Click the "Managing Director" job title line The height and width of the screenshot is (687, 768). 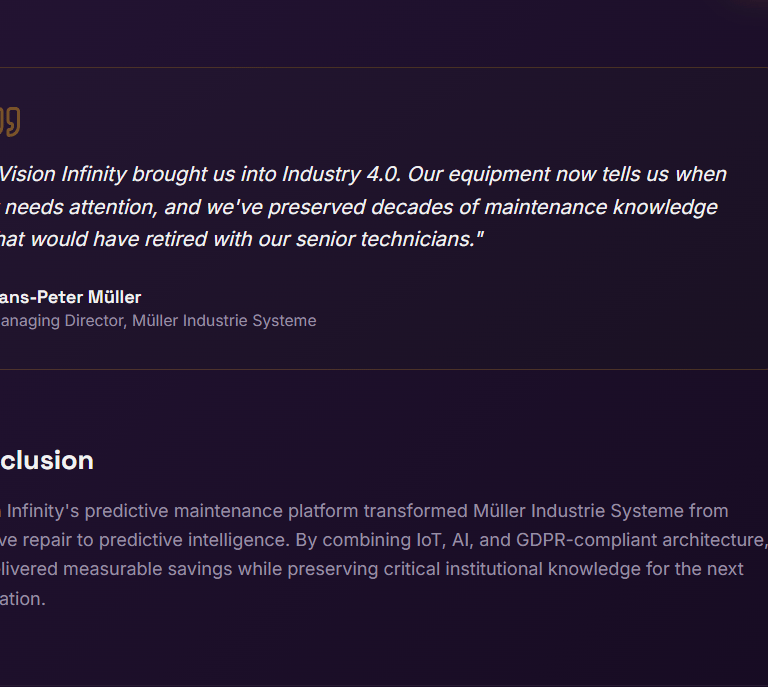[62, 321]
